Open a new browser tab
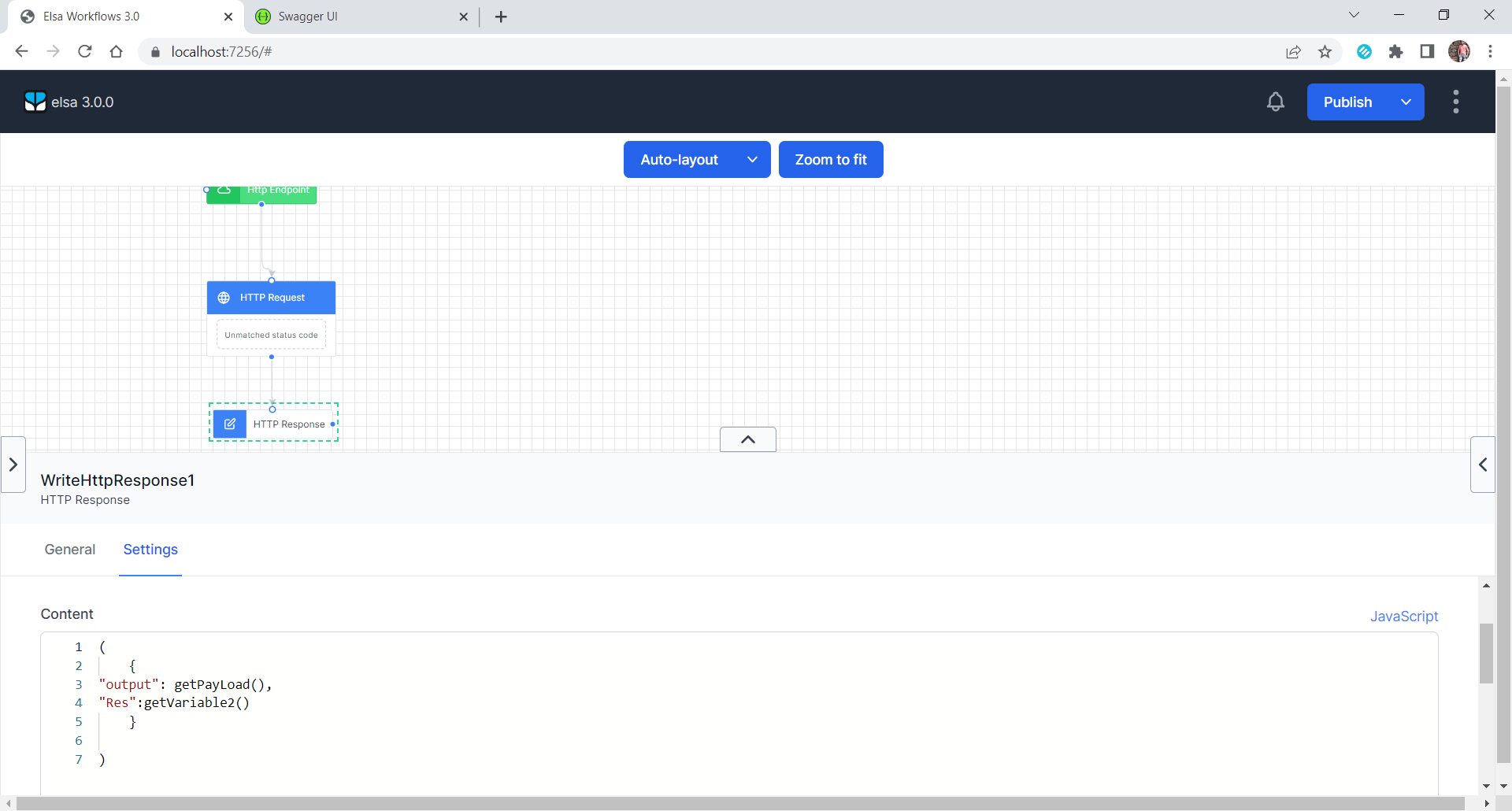Screen dimensions: 1512x811 (501, 17)
